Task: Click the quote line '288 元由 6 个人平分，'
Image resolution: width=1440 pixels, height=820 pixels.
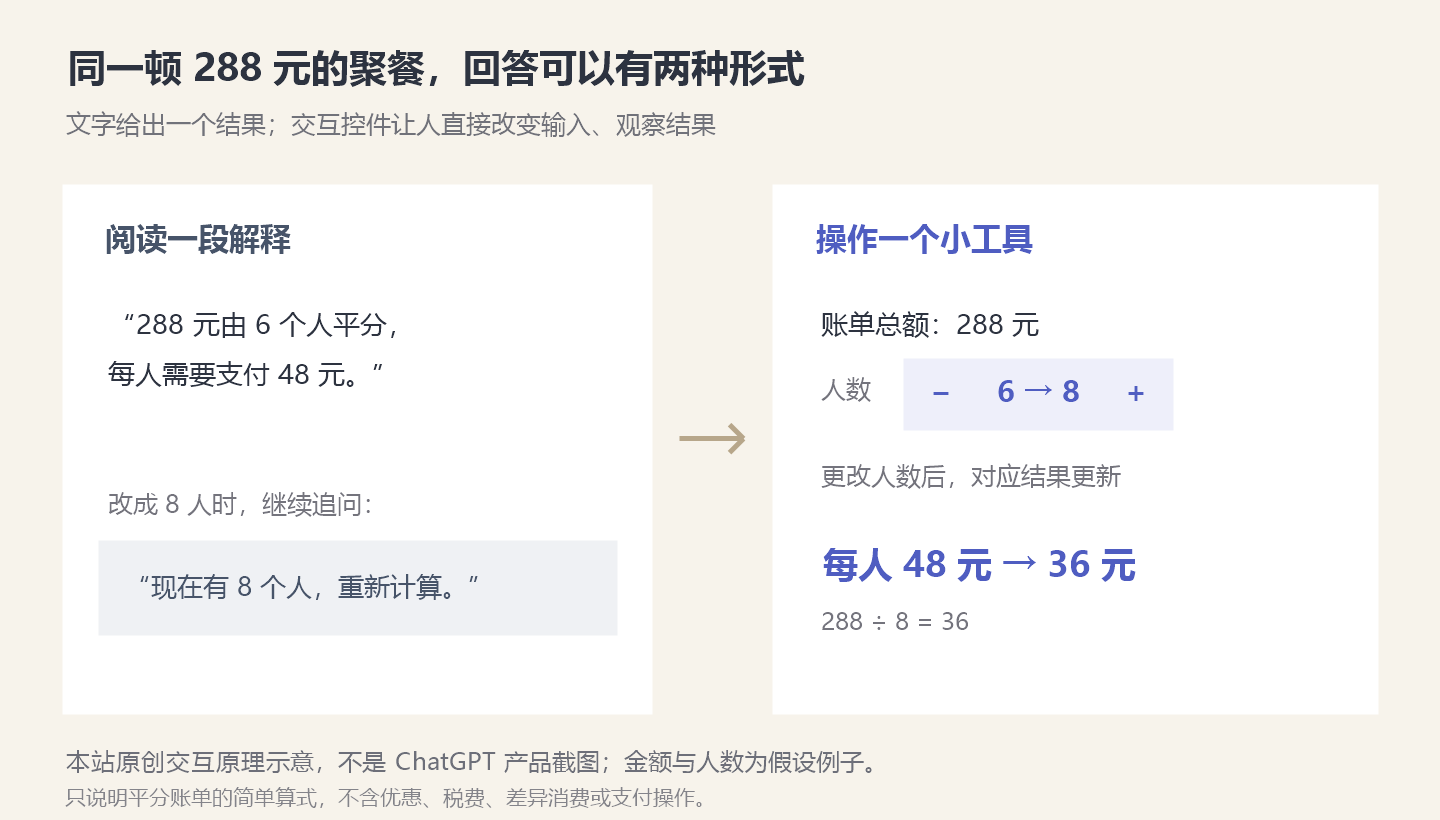Action: [261, 325]
